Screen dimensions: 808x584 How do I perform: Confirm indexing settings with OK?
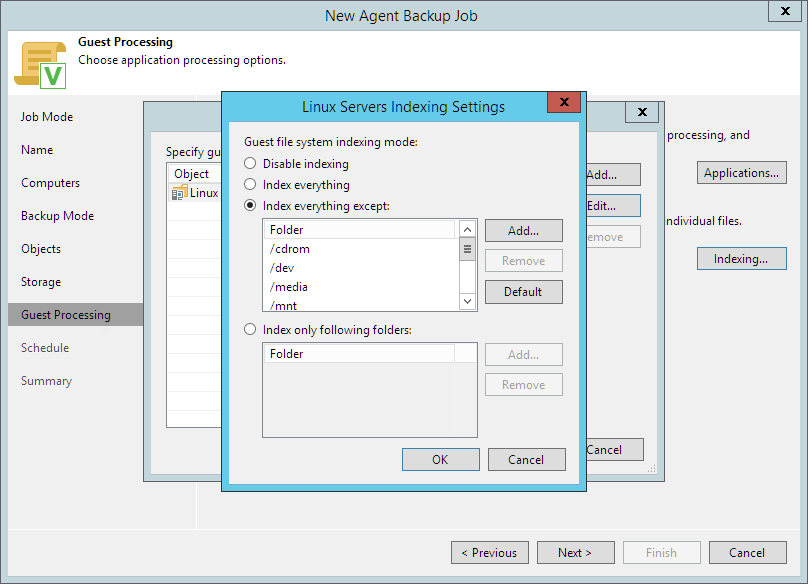coord(440,460)
